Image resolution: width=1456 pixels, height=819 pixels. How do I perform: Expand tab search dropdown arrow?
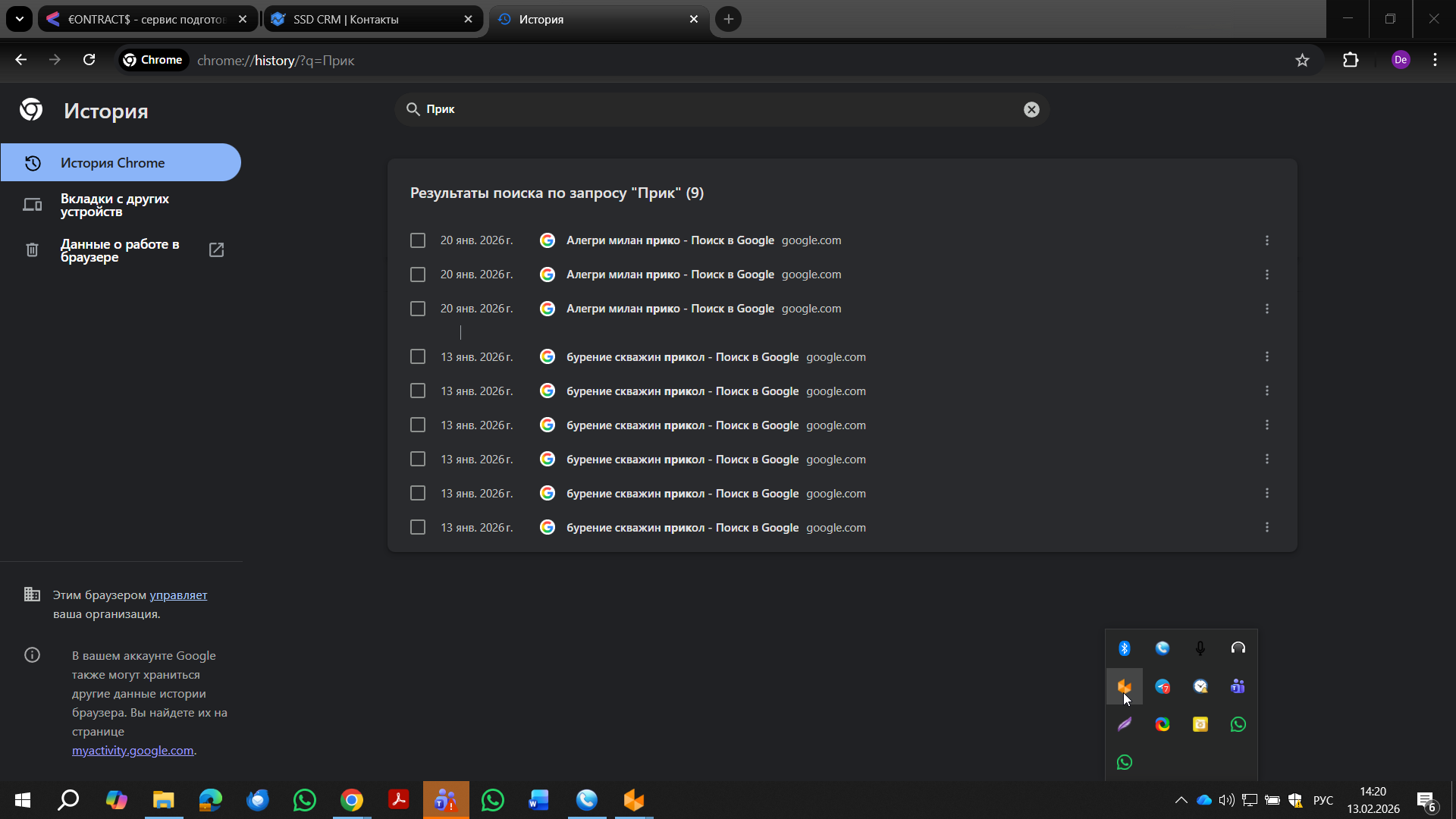tap(19, 19)
